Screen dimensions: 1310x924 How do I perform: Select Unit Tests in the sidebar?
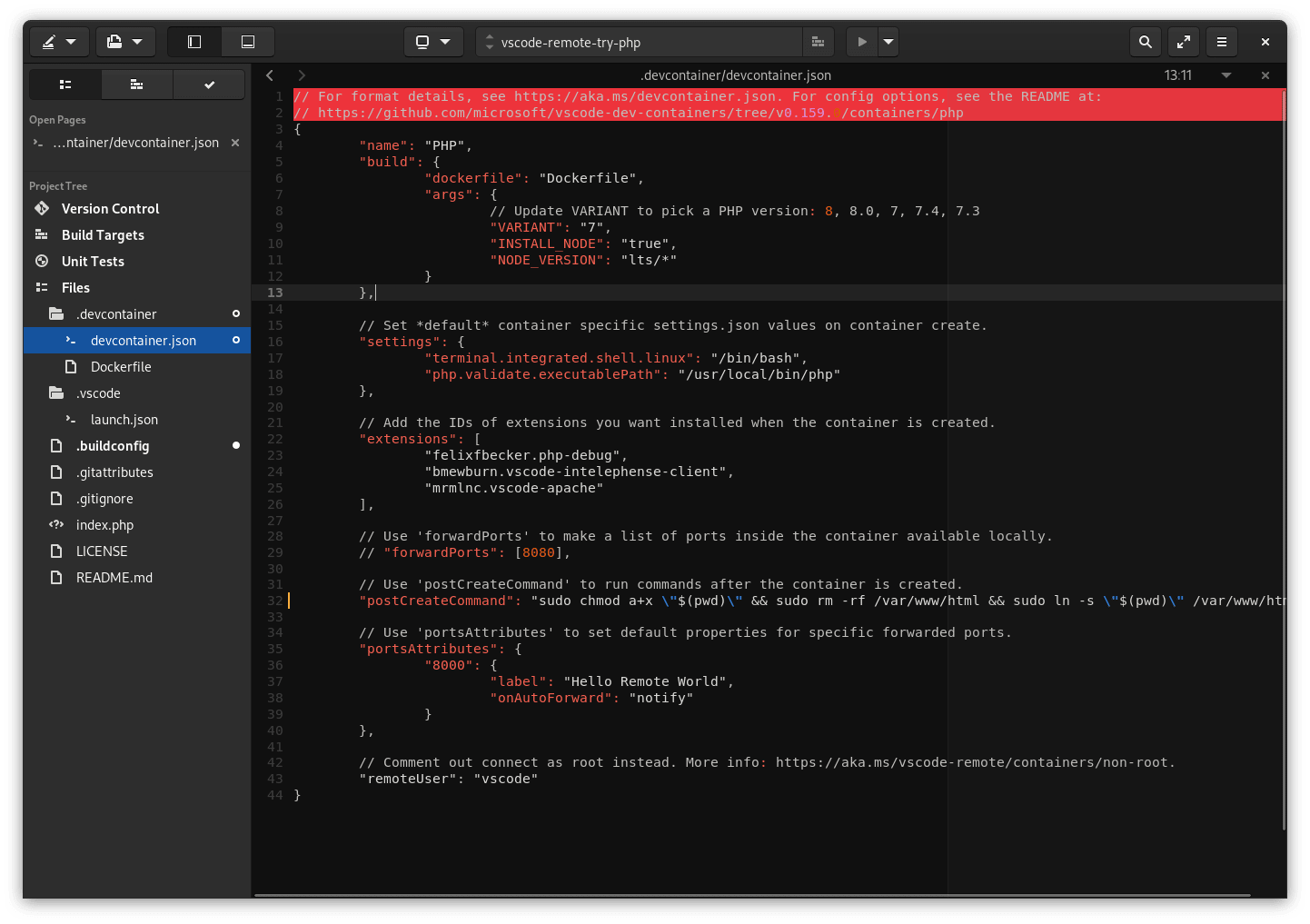tap(92, 261)
